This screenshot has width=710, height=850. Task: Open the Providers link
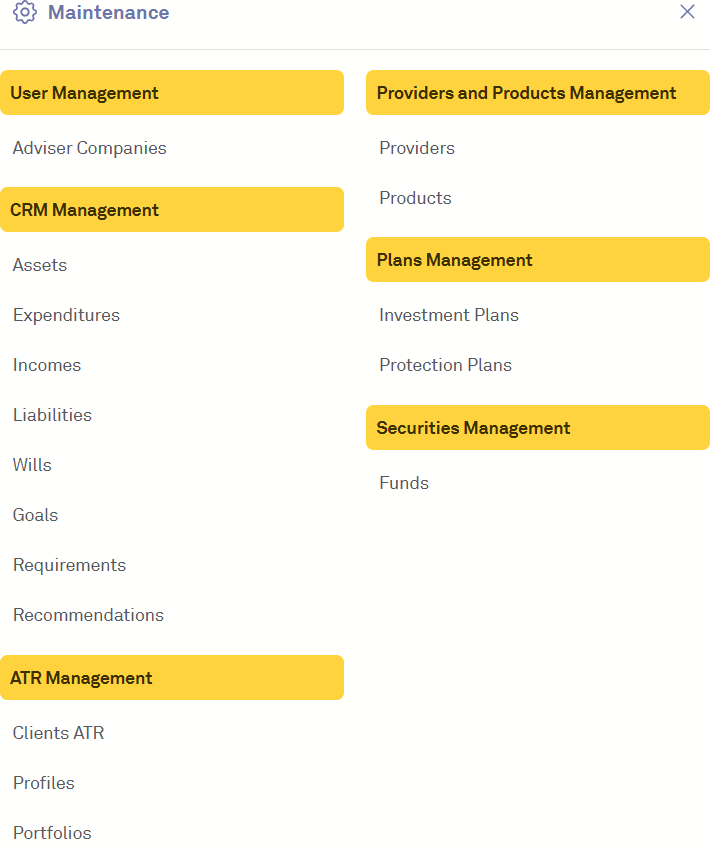[416, 148]
